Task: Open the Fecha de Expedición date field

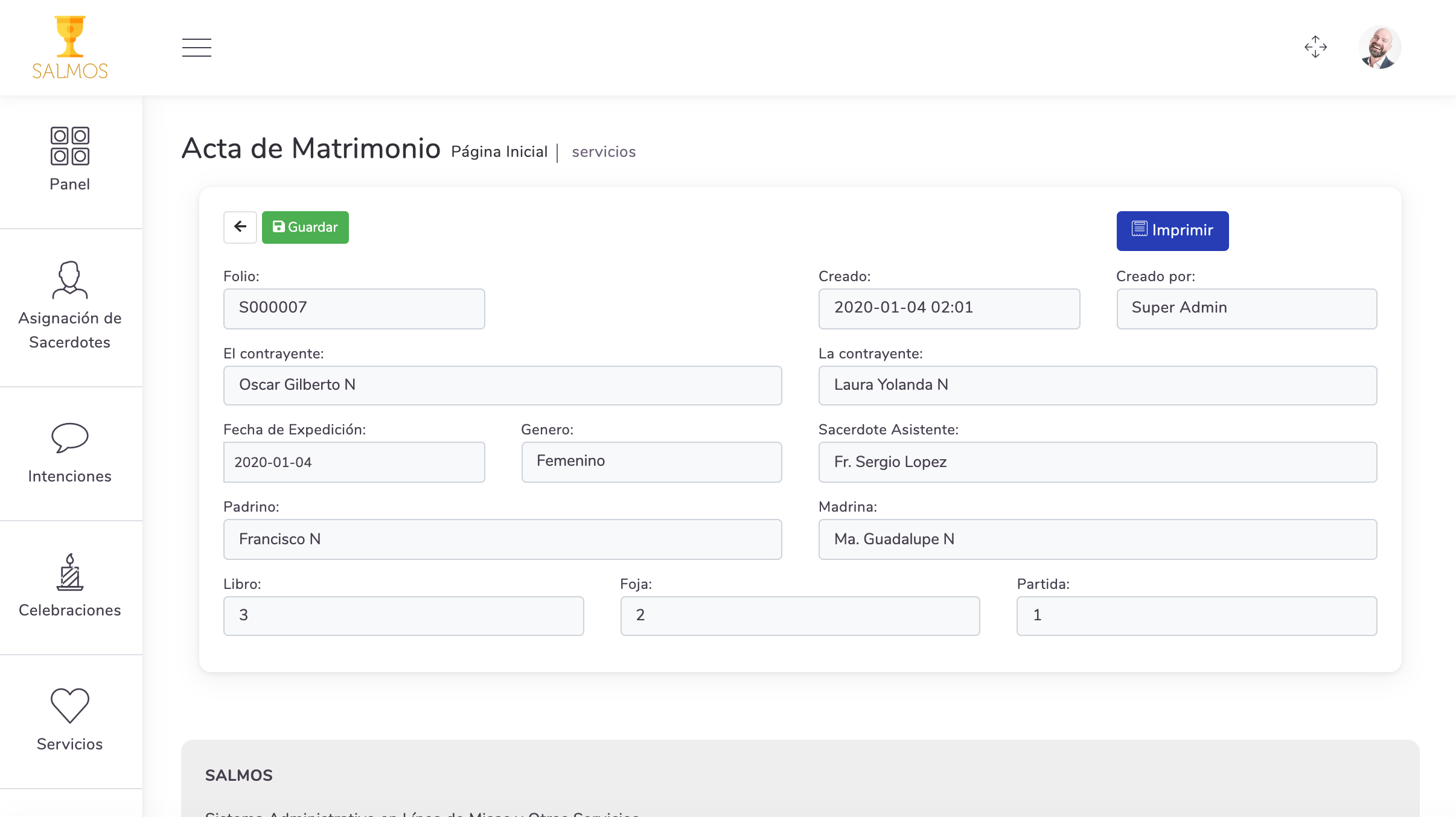Action: pyautogui.click(x=354, y=462)
